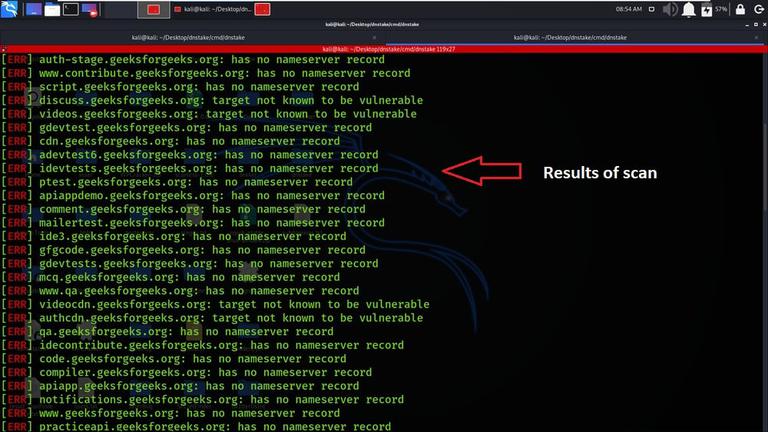
Task: Click the red terminal title bar menu corner
Action: tap(3, 49)
